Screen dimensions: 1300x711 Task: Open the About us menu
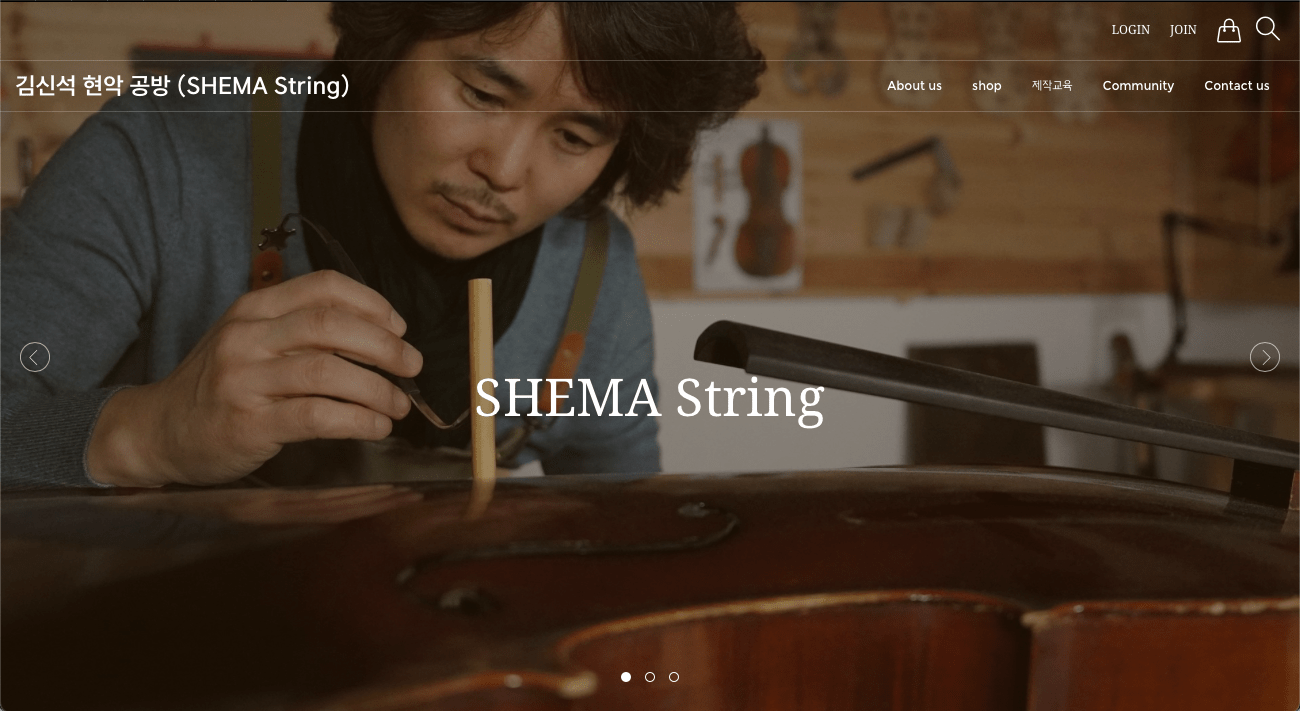(x=914, y=86)
